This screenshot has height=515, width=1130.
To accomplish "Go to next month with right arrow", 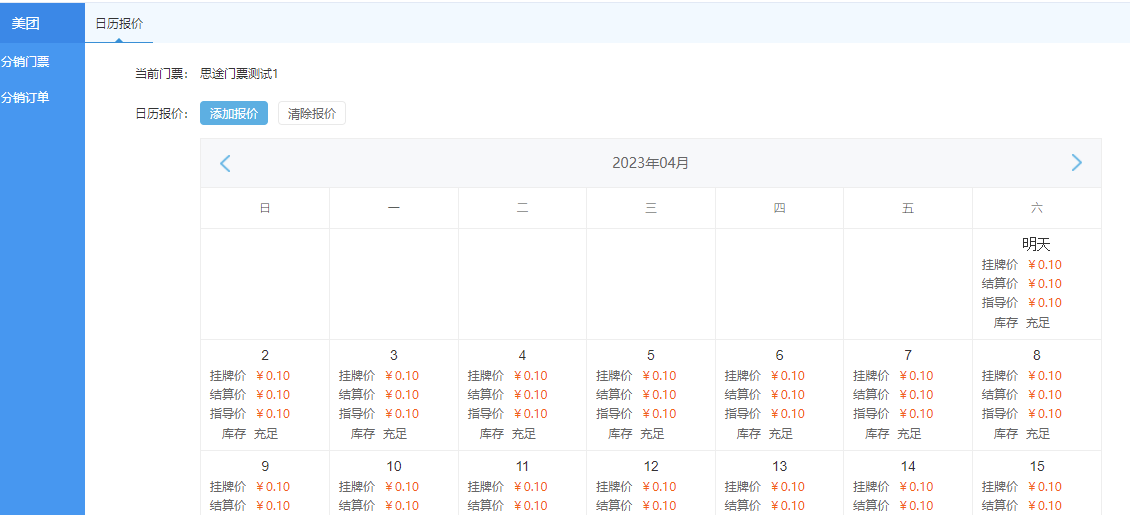I will [x=1076, y=163].
